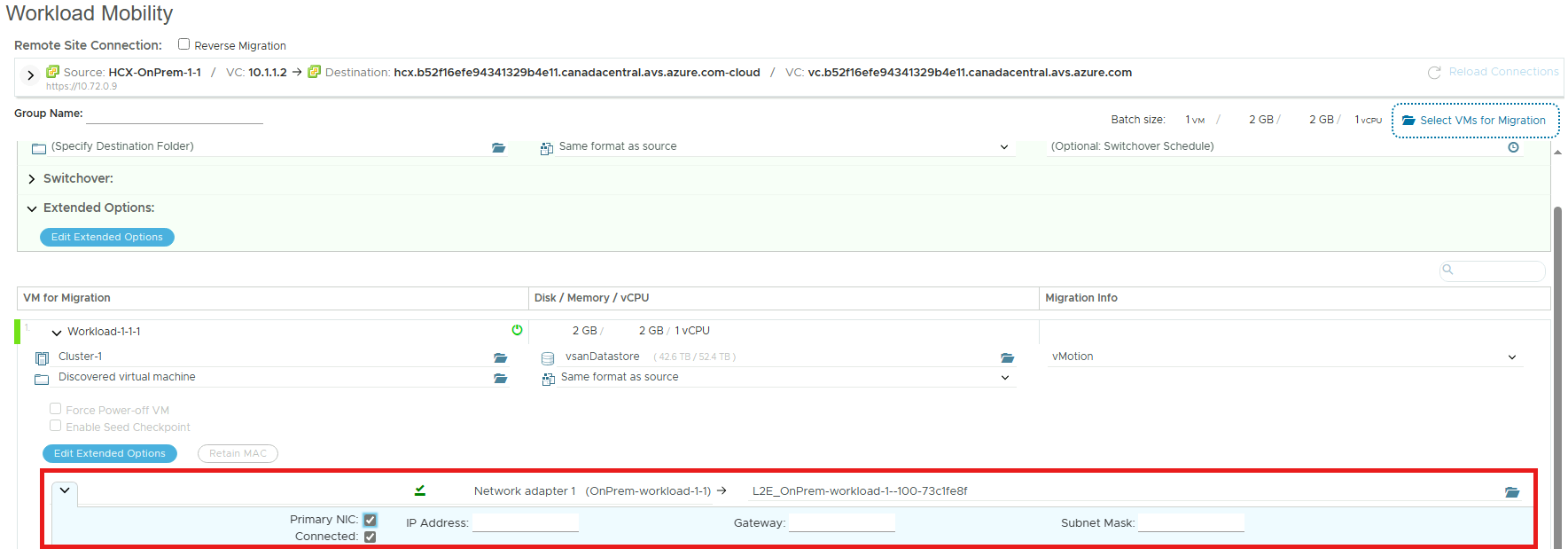Click the Retain MAC button

click(238, 453)
